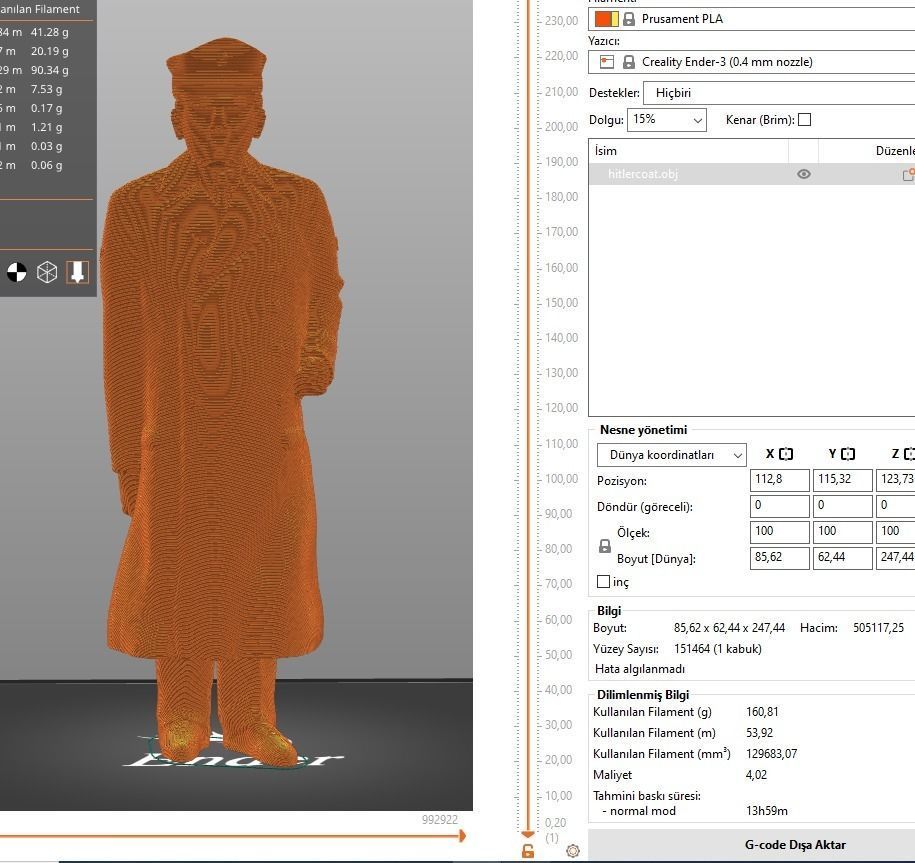Open the Prusament PLA filament dropdown
Viewport: 915px width, 863px height.
pyautogui.click(x=752, y=19)
